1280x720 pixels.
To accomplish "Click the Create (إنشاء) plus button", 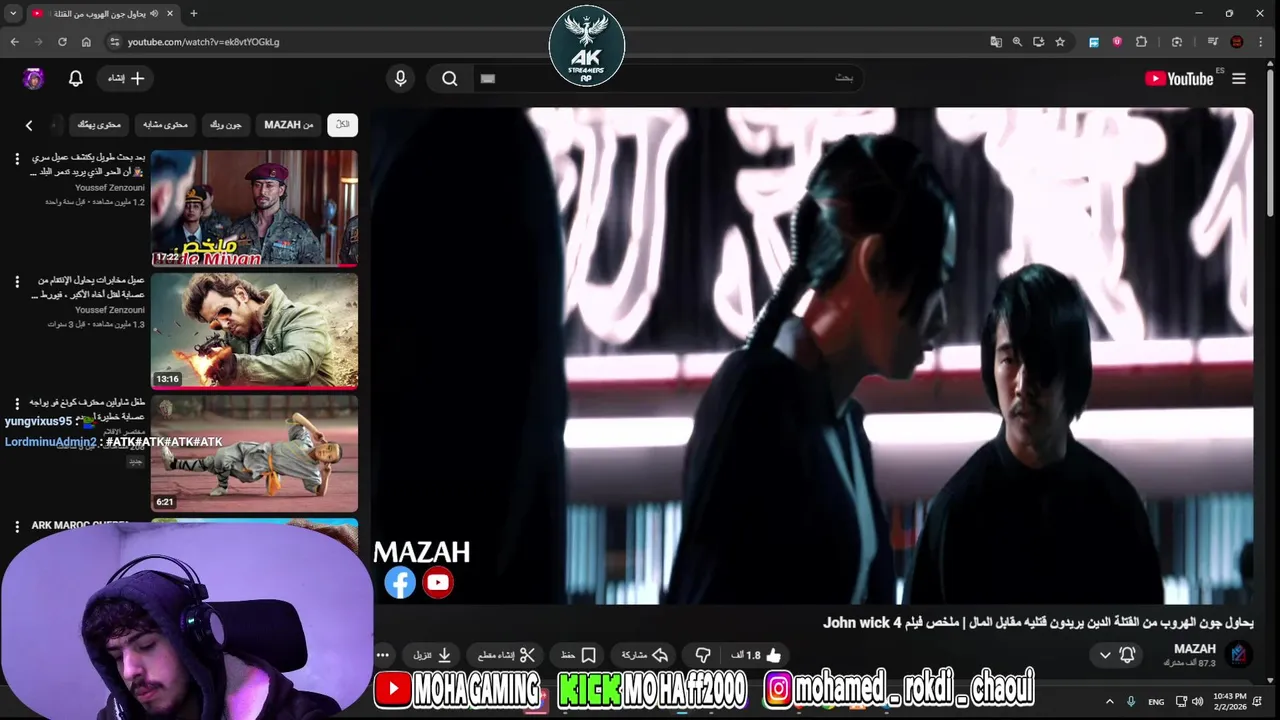I will click(x=127, y=78).
